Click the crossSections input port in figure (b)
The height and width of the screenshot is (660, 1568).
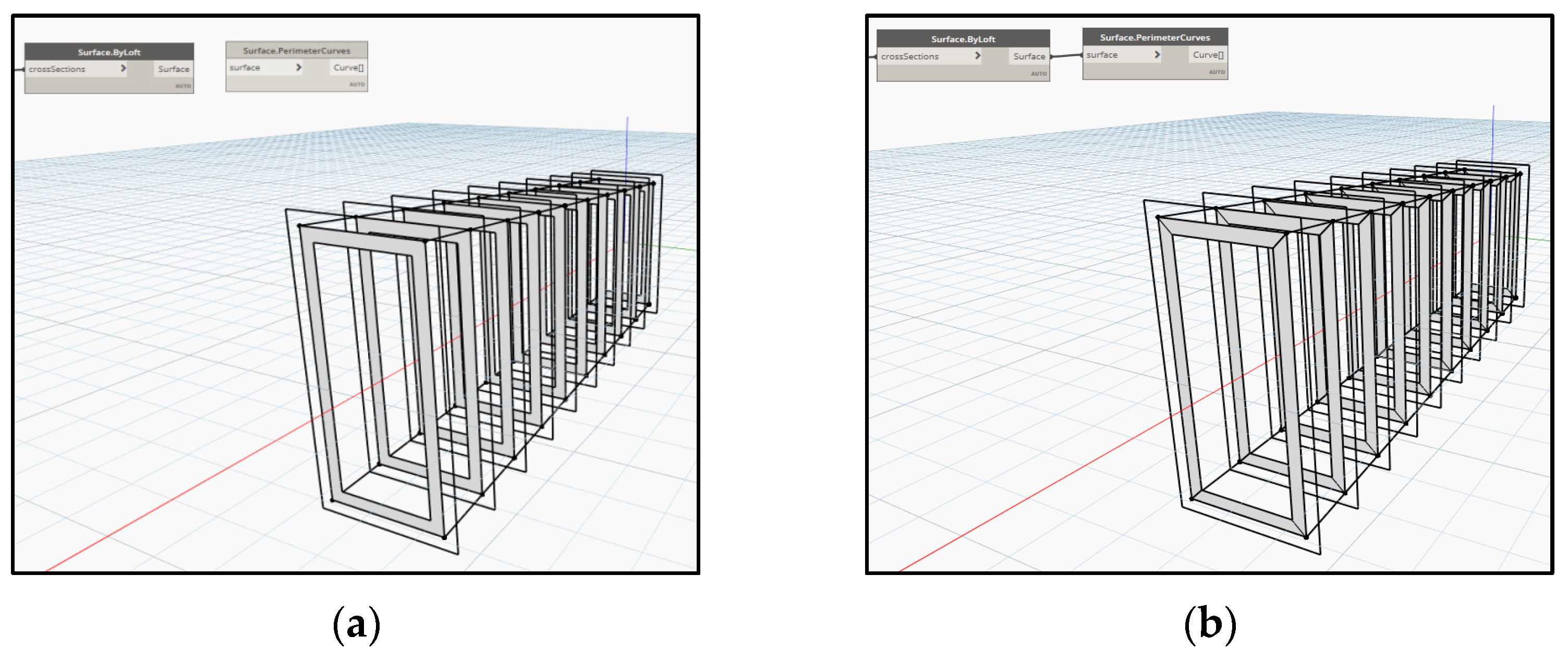tap(909, 56)
